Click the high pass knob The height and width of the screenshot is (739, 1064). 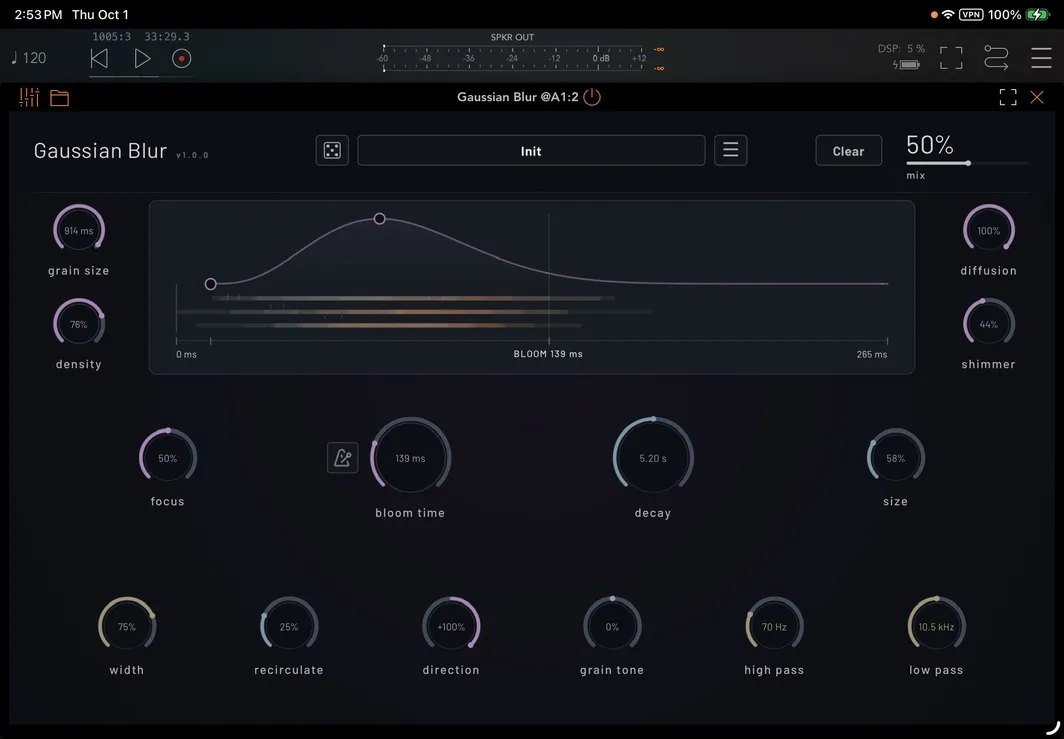tap(774, 626)
